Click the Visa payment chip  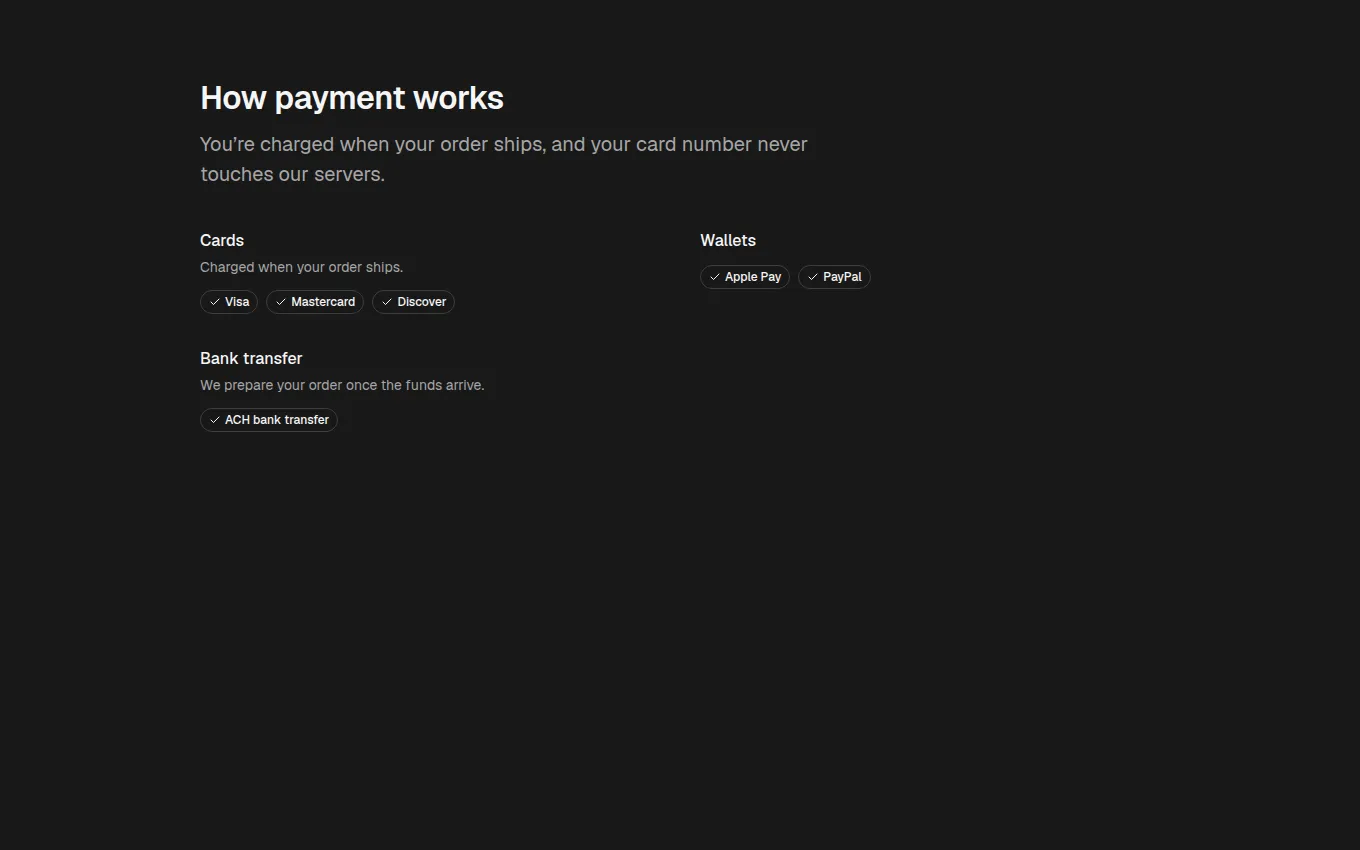pos(229,302)
